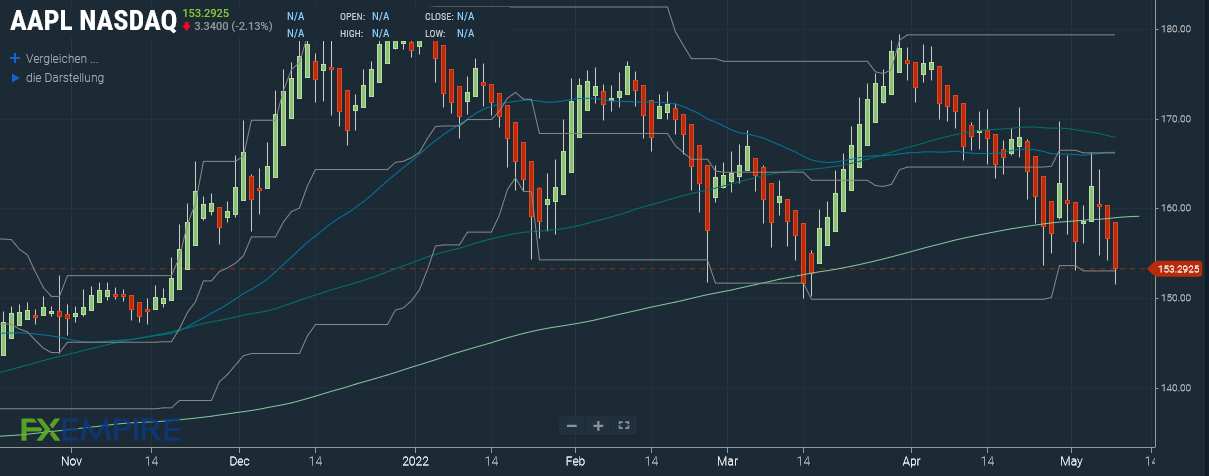The image size is (1209, 476).
Task: Click the 2022 date axis label
Action: pos(415,462)
